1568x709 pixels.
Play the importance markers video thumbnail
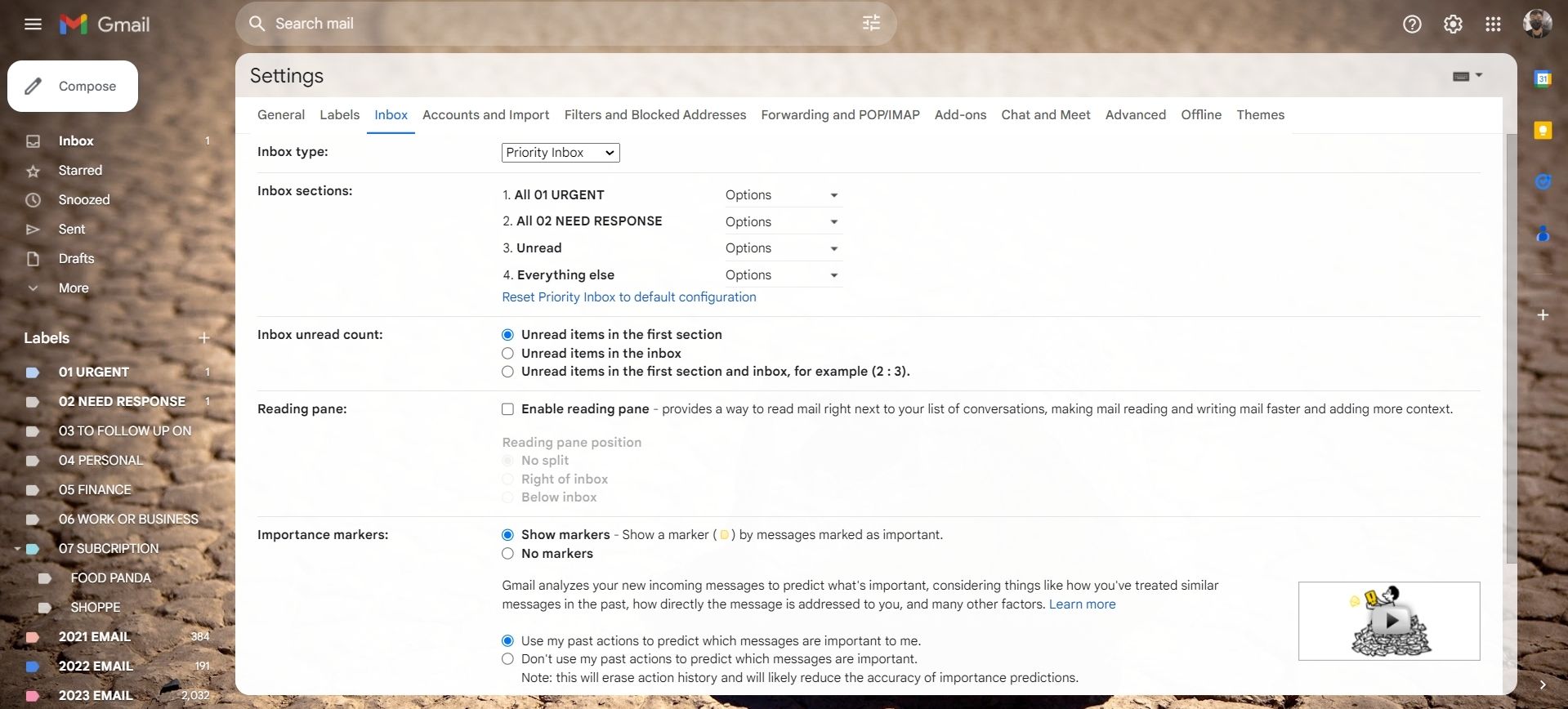[1389, 621]
